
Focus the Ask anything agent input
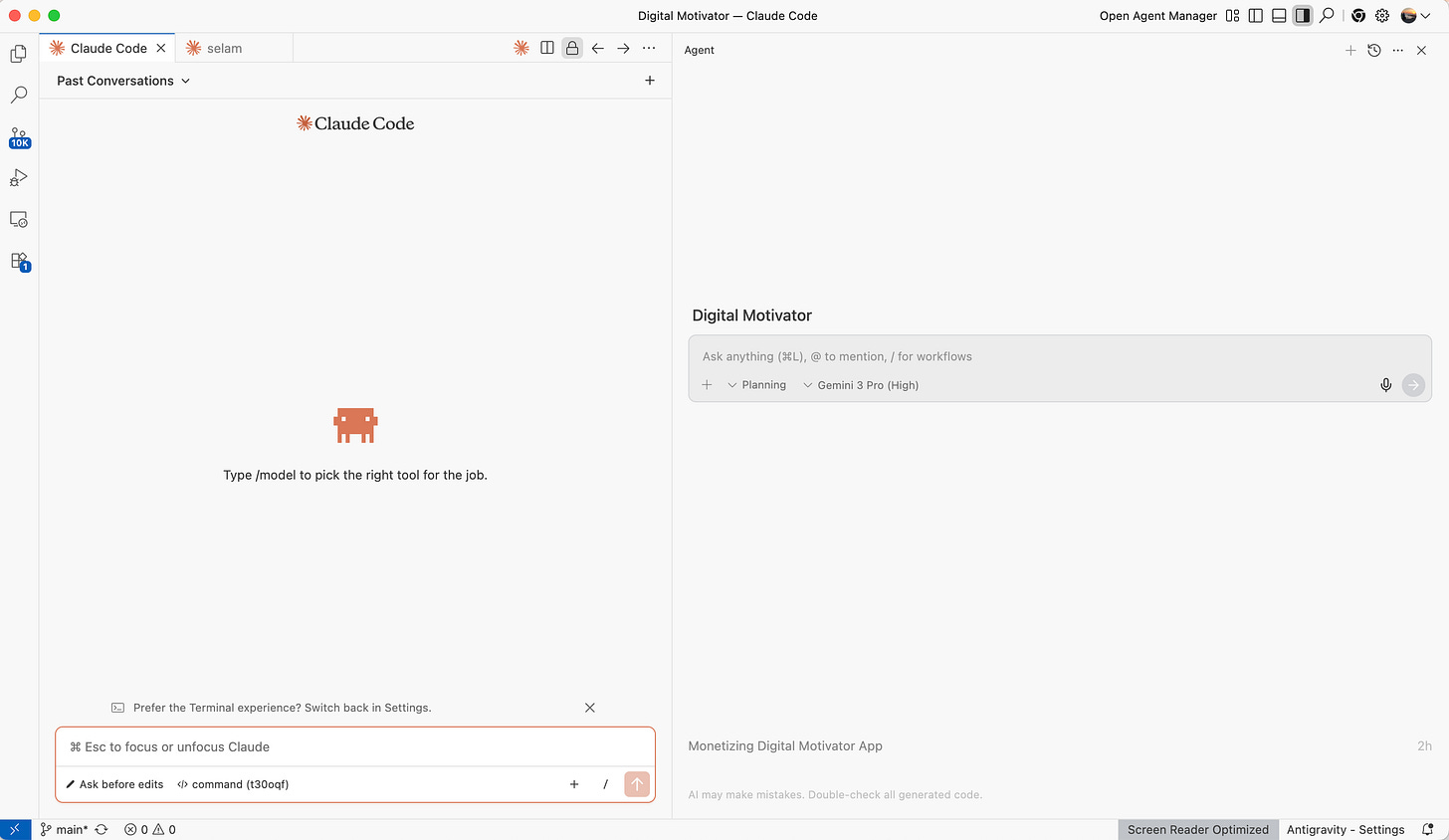[x=1060, y=356]
